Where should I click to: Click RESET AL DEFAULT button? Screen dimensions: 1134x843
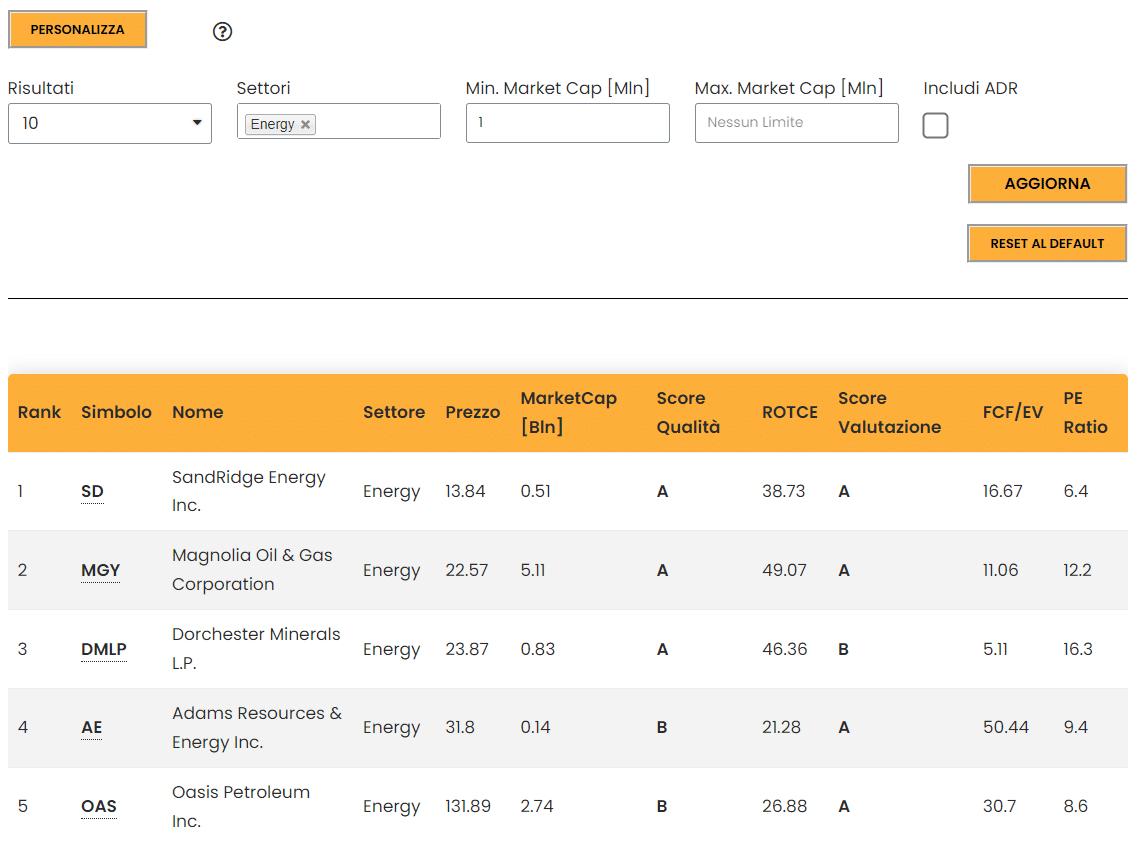[x=1047, y=244]
